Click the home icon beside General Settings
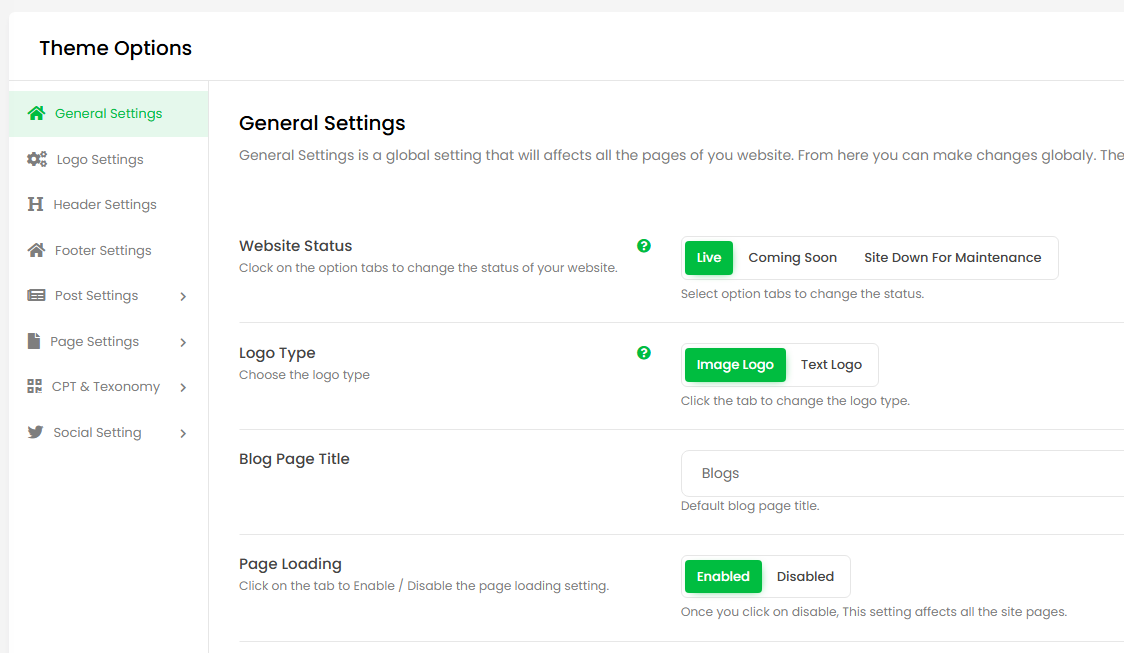 (37, 113)
